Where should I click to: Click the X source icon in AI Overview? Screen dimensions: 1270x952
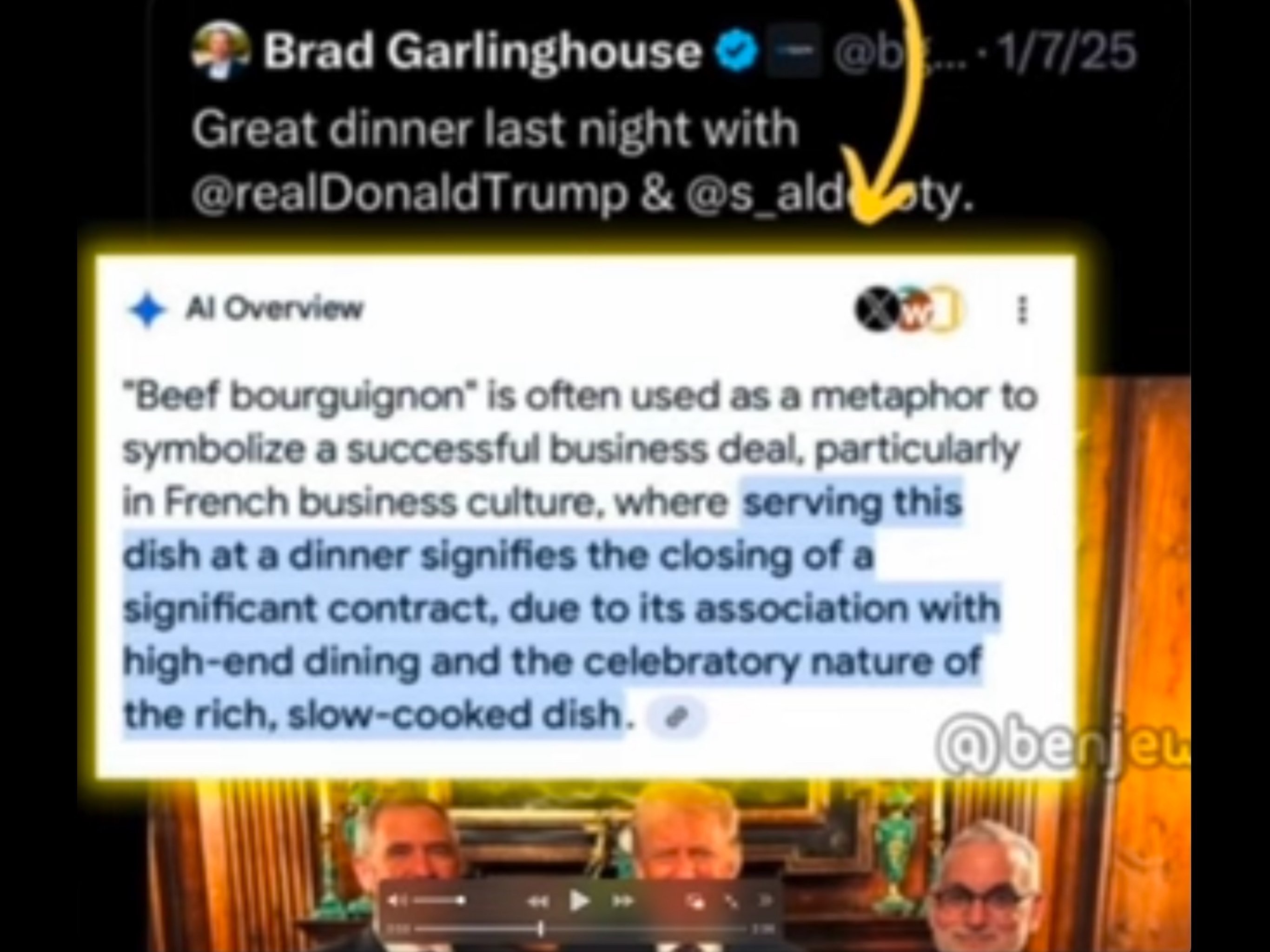coord(874,309)
